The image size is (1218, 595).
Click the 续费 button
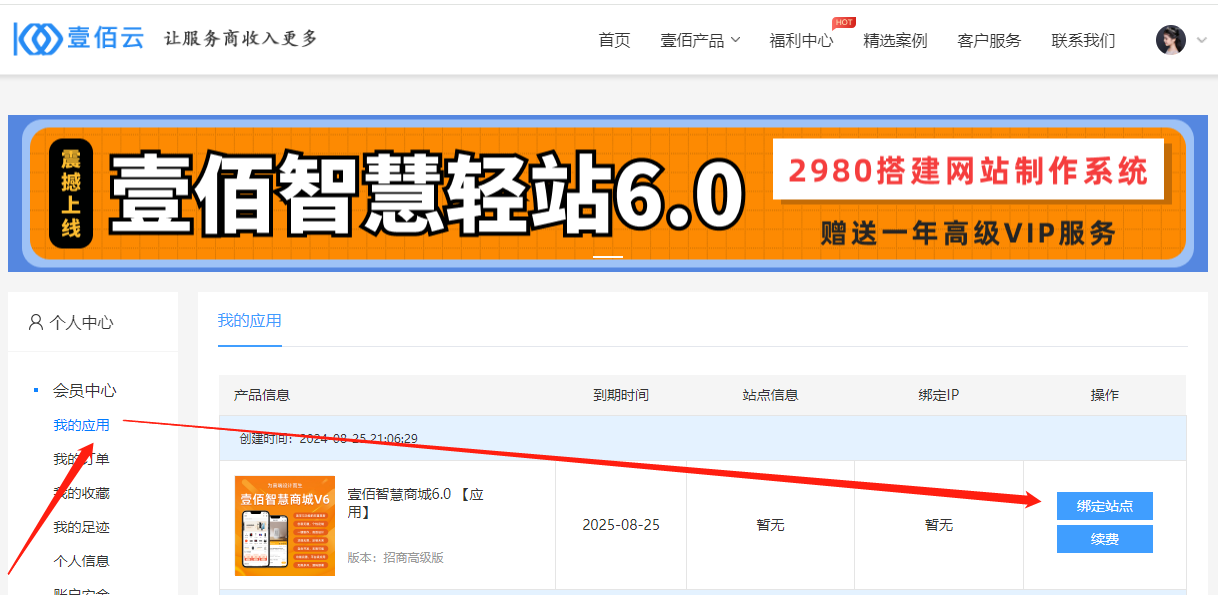pyautogui.click(x=1104, y=539)
